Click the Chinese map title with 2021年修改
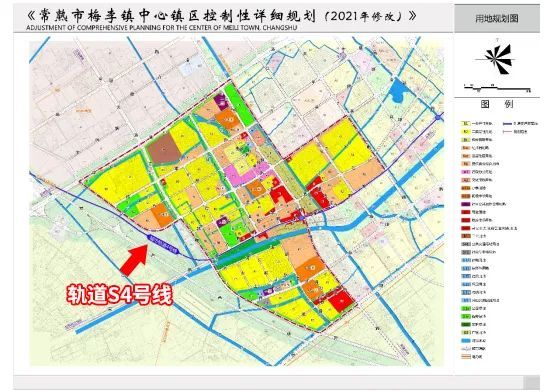The image size is (554, 392). click(x=222, y=16)
